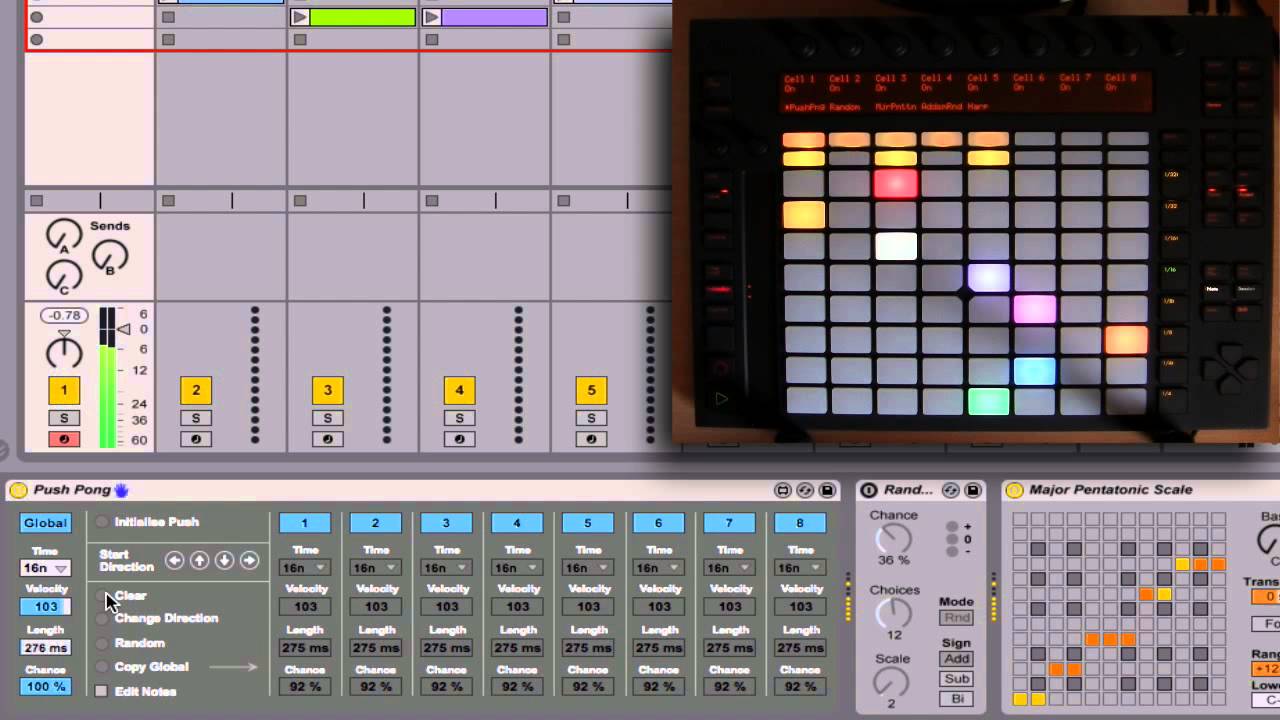Screen dimensions: 1280x720
Task: Click the right Start Direction arrow
Action: click(x=249, y=560)
